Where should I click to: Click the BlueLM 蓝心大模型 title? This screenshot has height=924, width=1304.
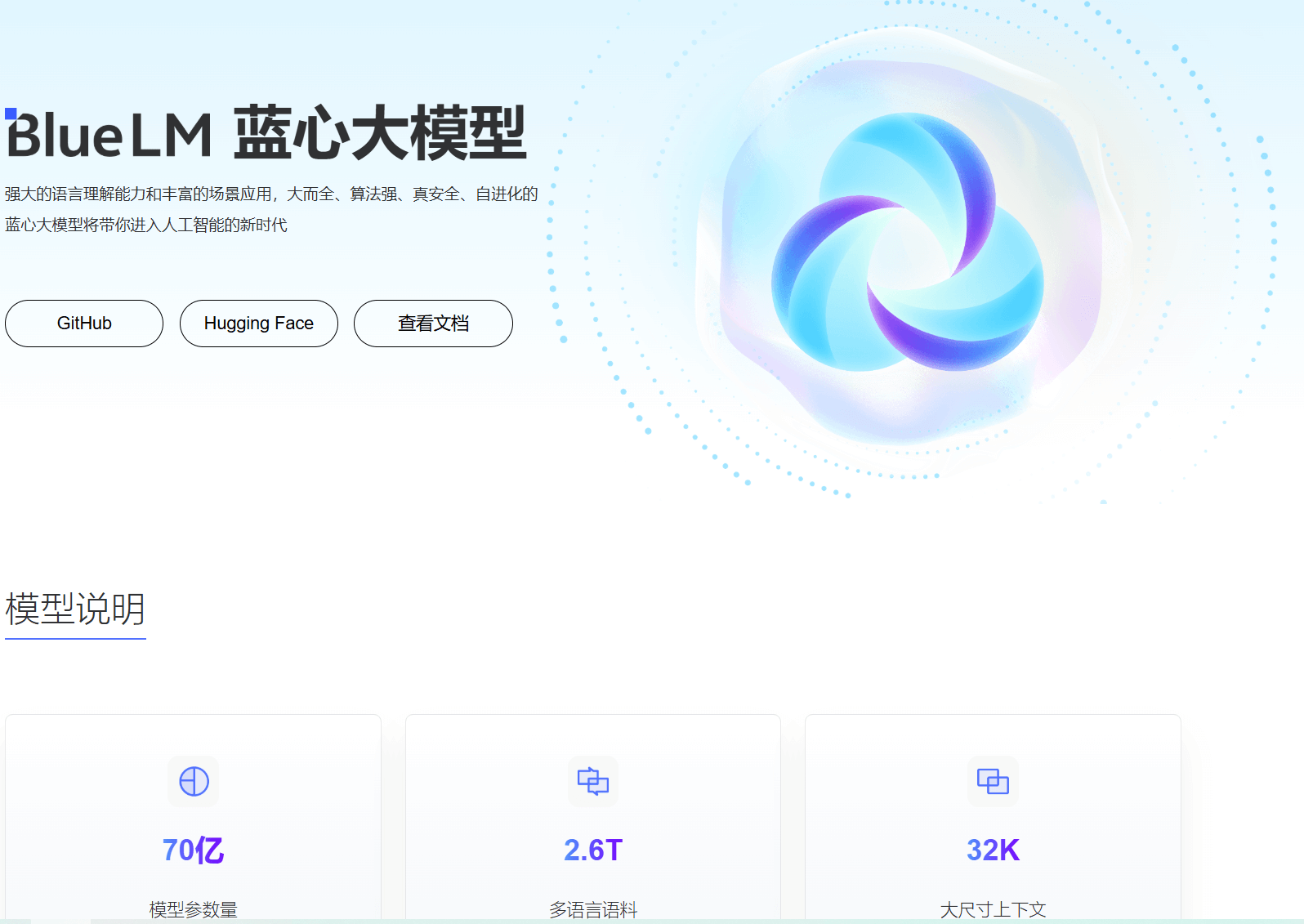[x=266, y=133]
